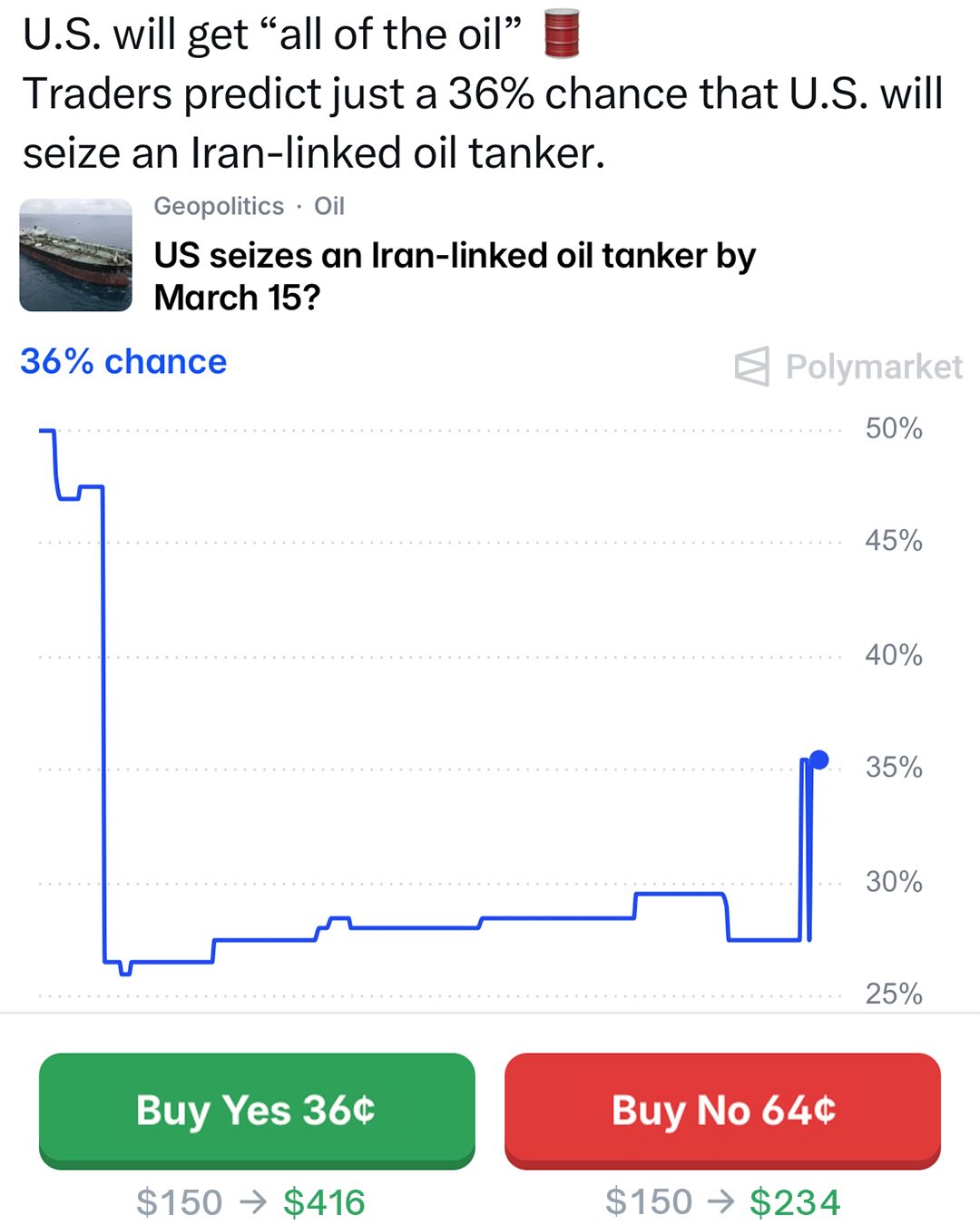Image resolution: width=980 pixels, height=1225 pixels.
Task: Click the 50% axis label
Action: (x=893, y=428)
